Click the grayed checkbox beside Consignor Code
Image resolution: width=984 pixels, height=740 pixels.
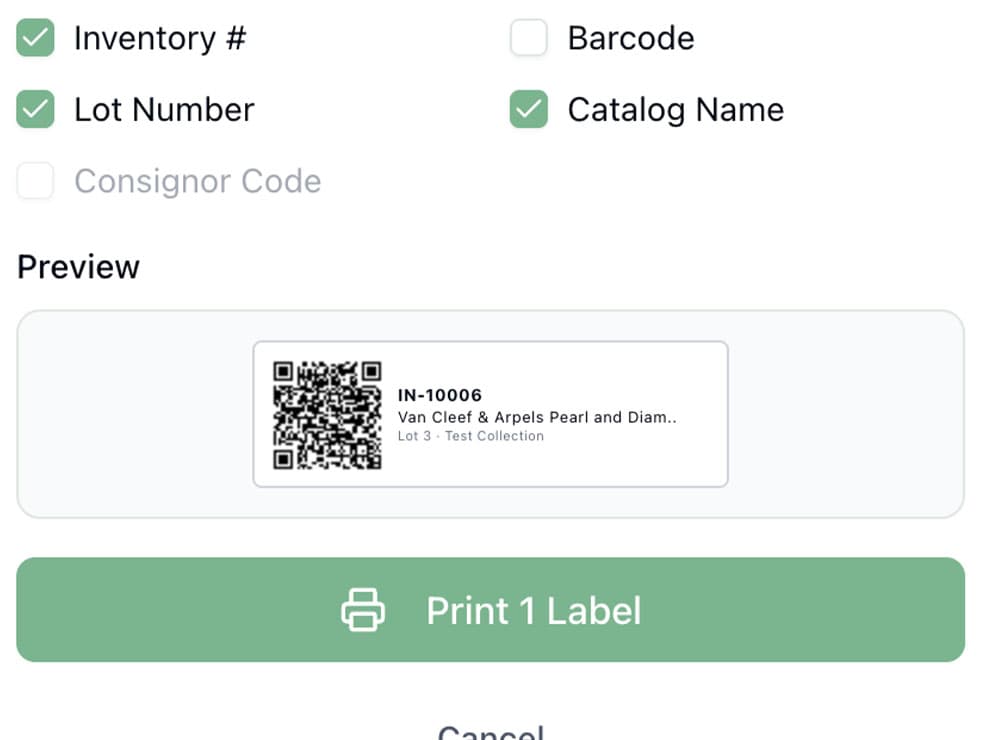(x=35, y=181)
